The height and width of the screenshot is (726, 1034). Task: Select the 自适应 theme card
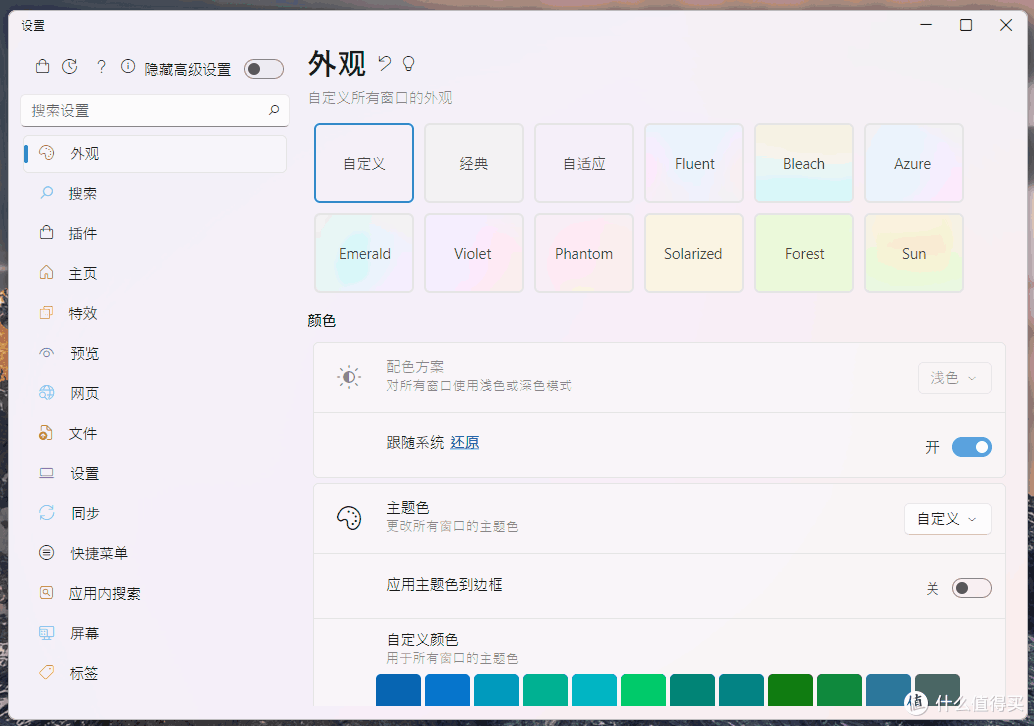tap(584, 163)
